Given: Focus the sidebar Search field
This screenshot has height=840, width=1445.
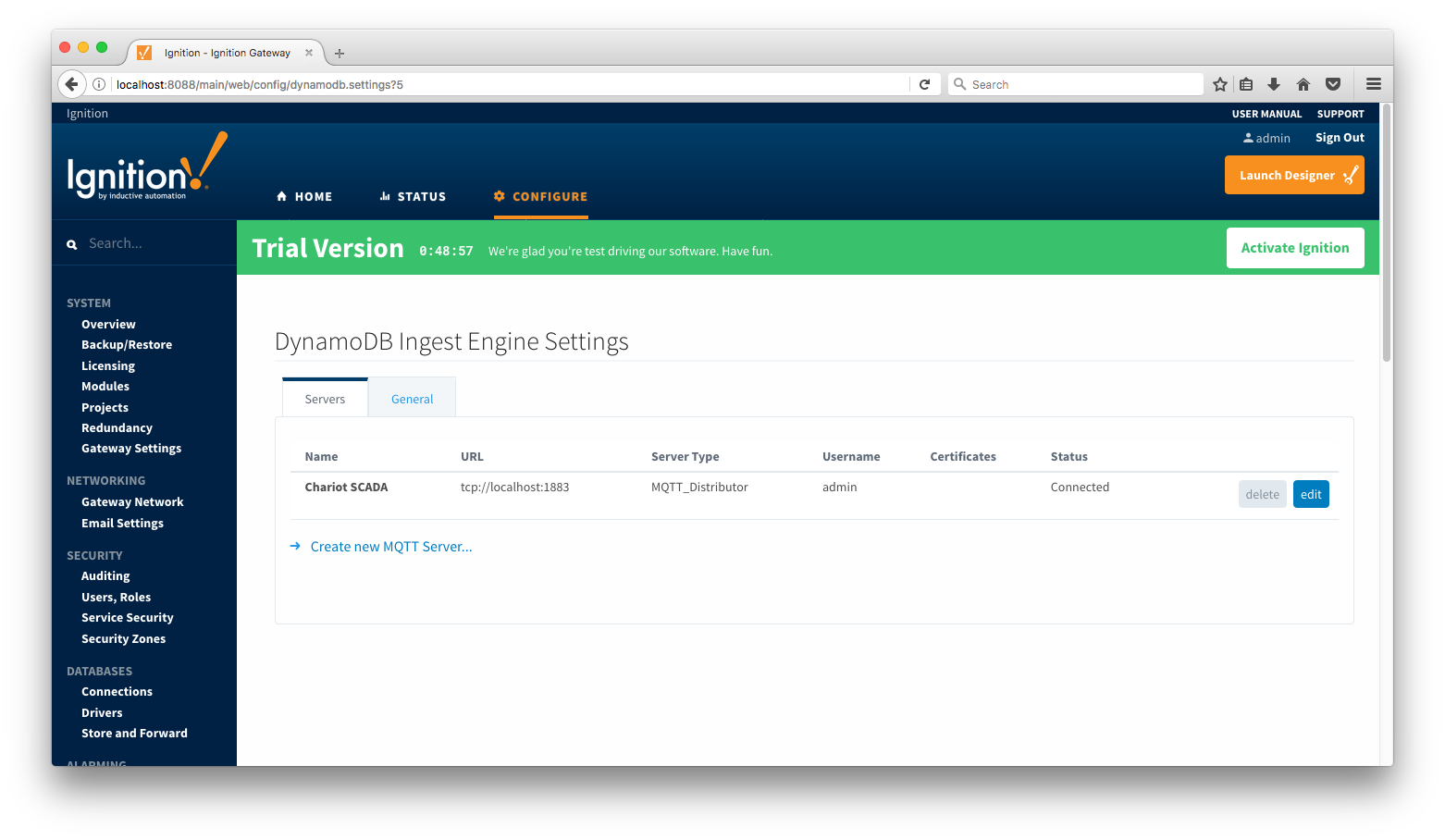Looking at the screenshot, I should click(148, 243).
